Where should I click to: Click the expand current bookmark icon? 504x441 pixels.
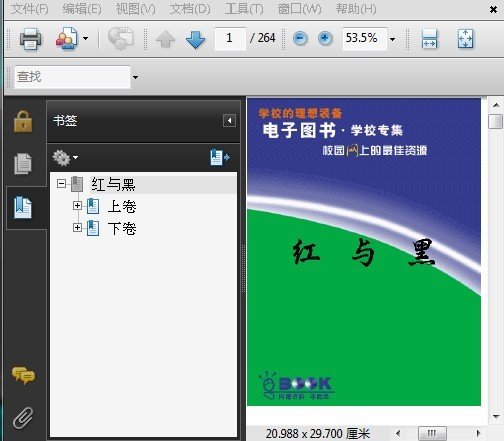coord(220,157)
